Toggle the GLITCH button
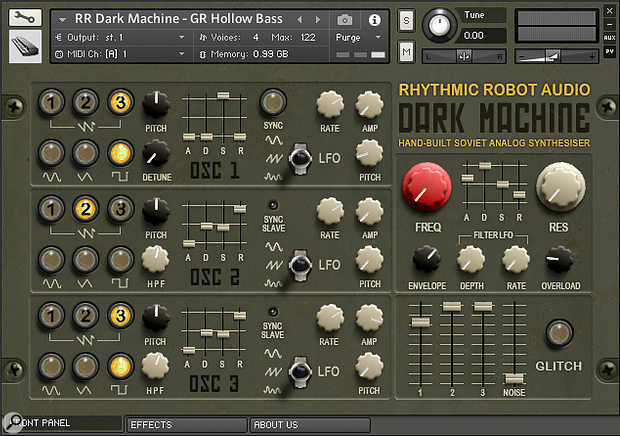The height and width of the screenshot is (436, 620). 559,333
